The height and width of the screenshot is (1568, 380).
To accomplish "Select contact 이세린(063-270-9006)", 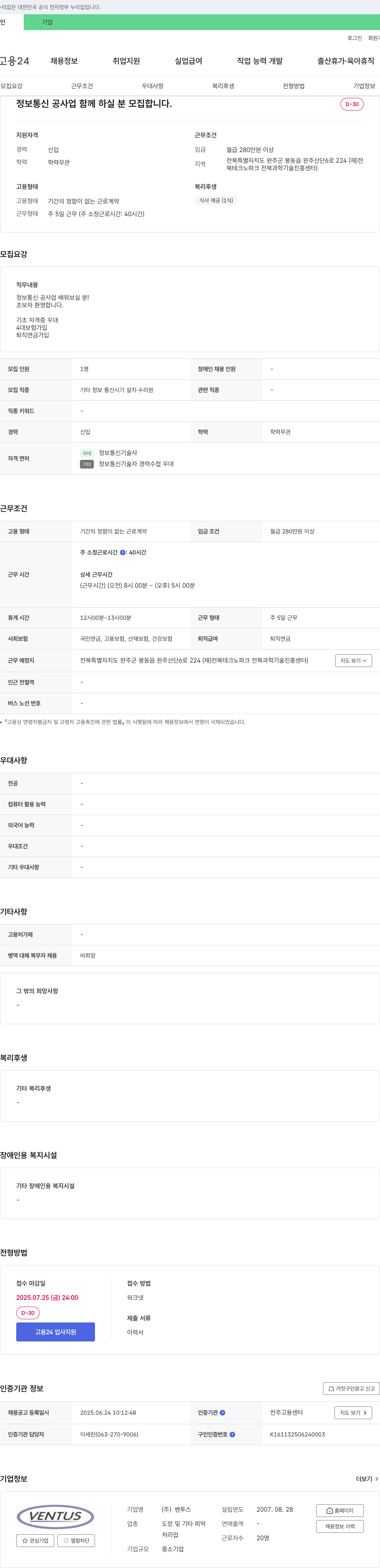I will [x=109, y=1435].
